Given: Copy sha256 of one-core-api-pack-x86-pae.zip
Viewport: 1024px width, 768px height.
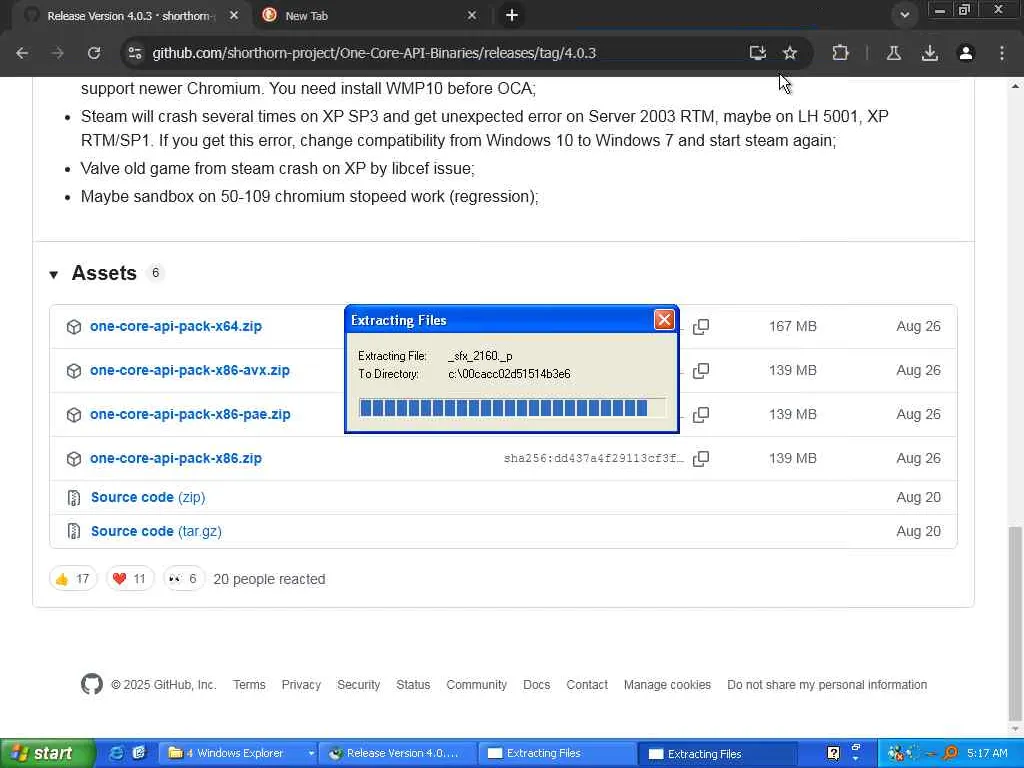Looking at the screenshot, I should (x=701, y=414).
